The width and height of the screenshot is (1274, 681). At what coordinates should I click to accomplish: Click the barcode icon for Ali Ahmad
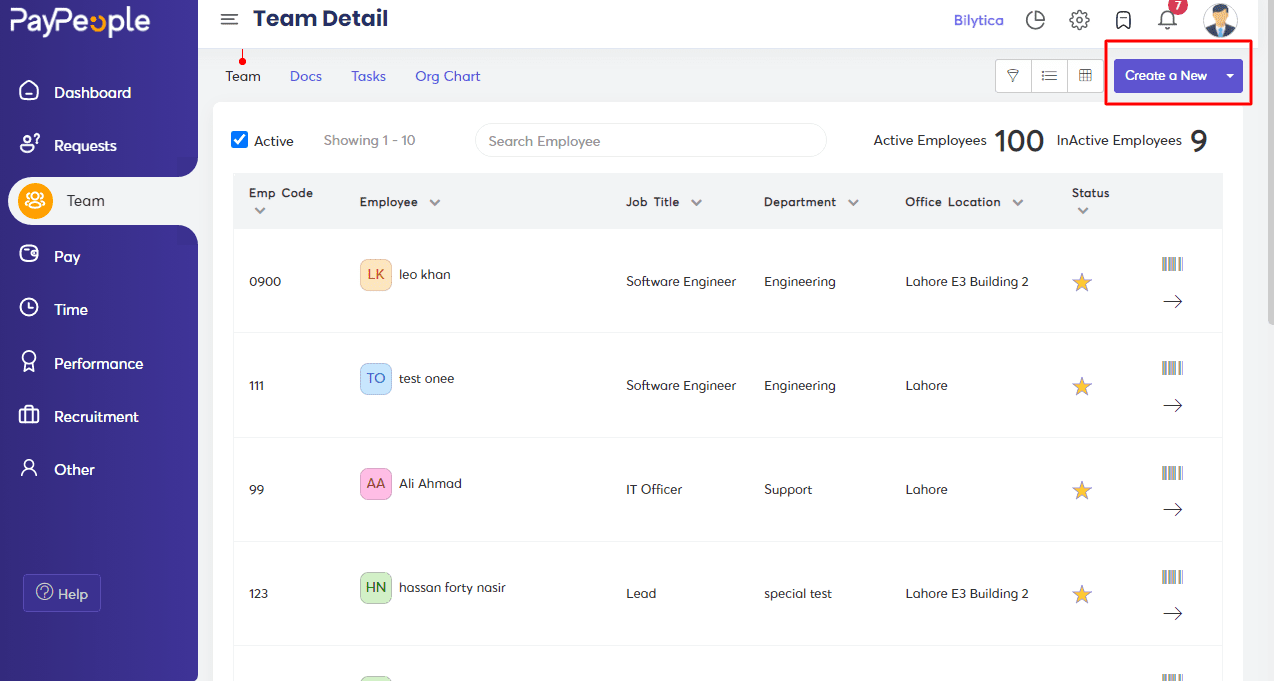click(x=1172, y=472)
